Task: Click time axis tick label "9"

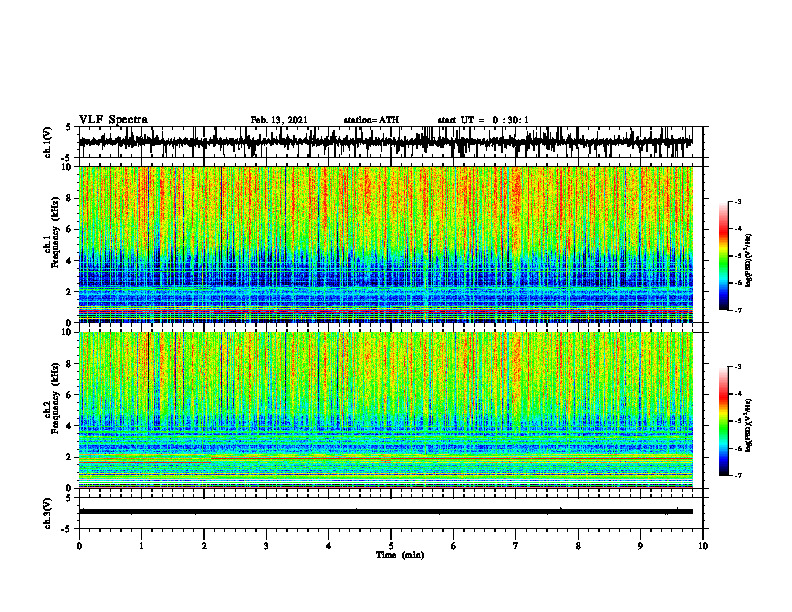Action: (640, 546)
